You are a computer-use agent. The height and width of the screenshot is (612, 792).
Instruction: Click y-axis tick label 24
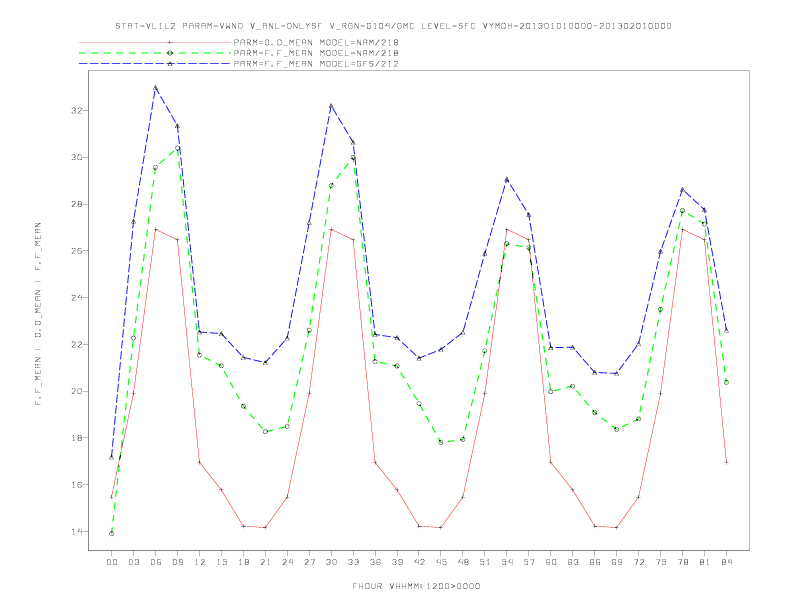(x=77, y=298)
